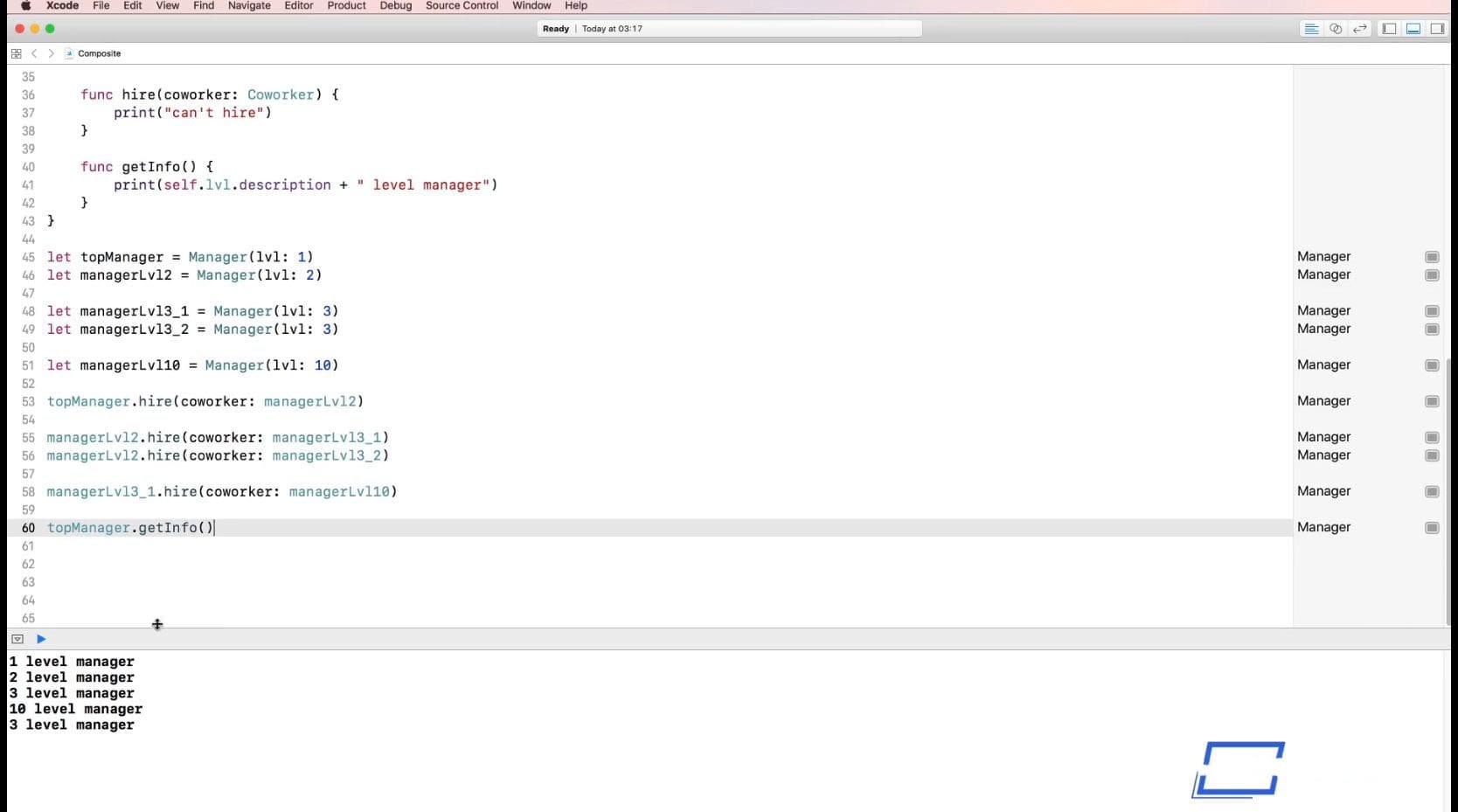Show quick look for managerLvl2 declaration result
1458x812 pixels.
tap(1432, 275)
